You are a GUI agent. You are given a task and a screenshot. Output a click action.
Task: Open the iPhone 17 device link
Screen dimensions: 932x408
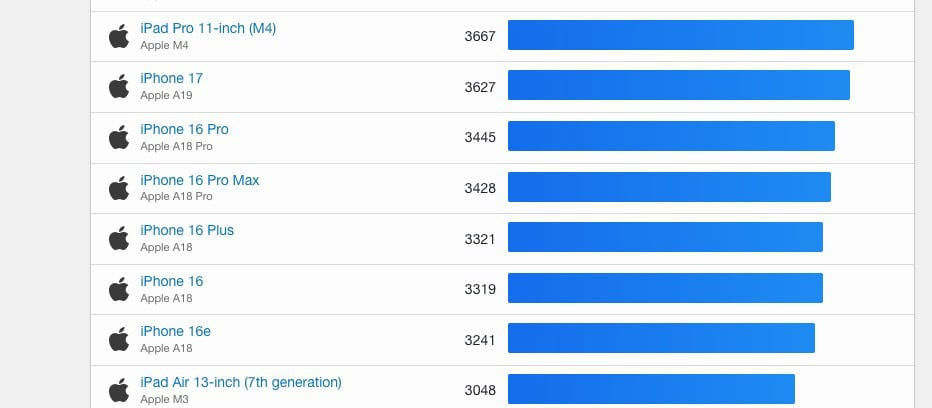pyautogui.click(x=172, y=78)
